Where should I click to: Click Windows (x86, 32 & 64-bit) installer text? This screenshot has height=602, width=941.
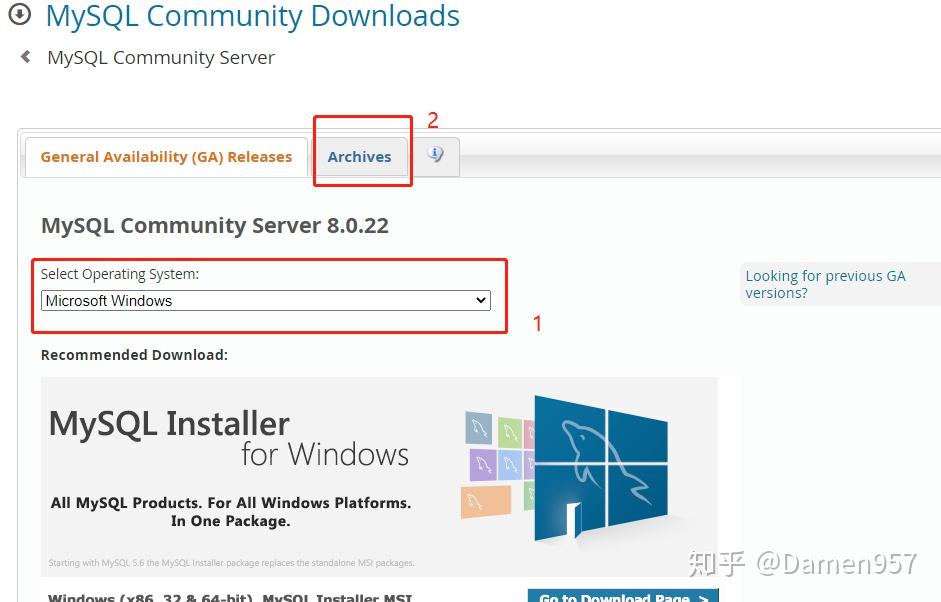pyautogui.click(x=230, y=597)
